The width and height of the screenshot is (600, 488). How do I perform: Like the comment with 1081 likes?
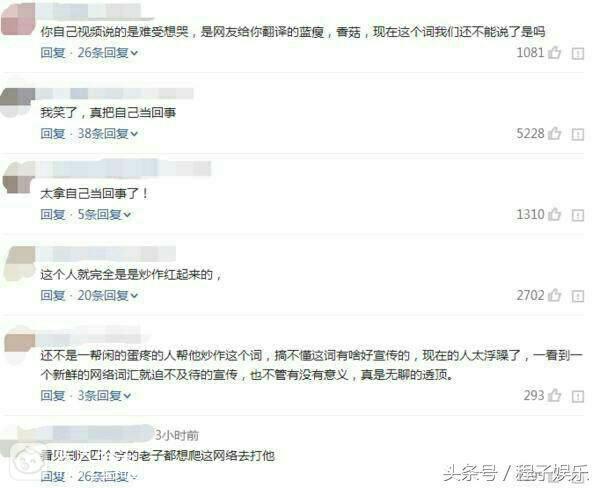554,52
